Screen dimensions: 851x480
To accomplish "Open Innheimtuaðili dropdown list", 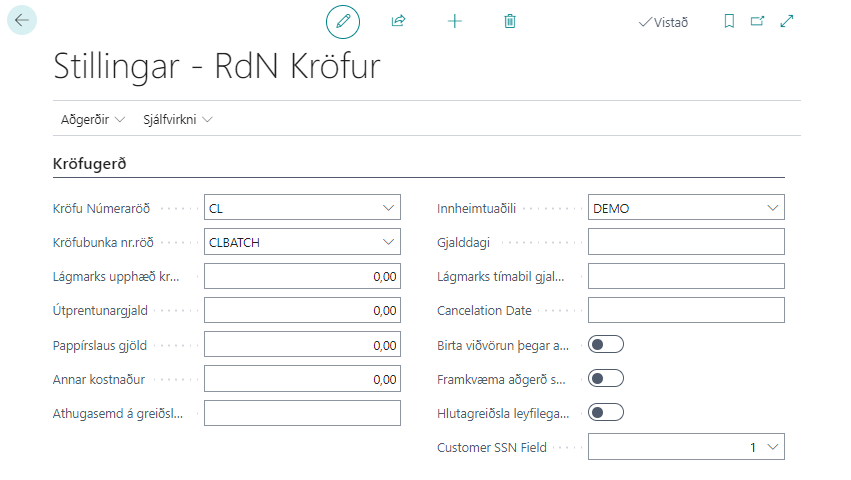I will coord(772,208).
